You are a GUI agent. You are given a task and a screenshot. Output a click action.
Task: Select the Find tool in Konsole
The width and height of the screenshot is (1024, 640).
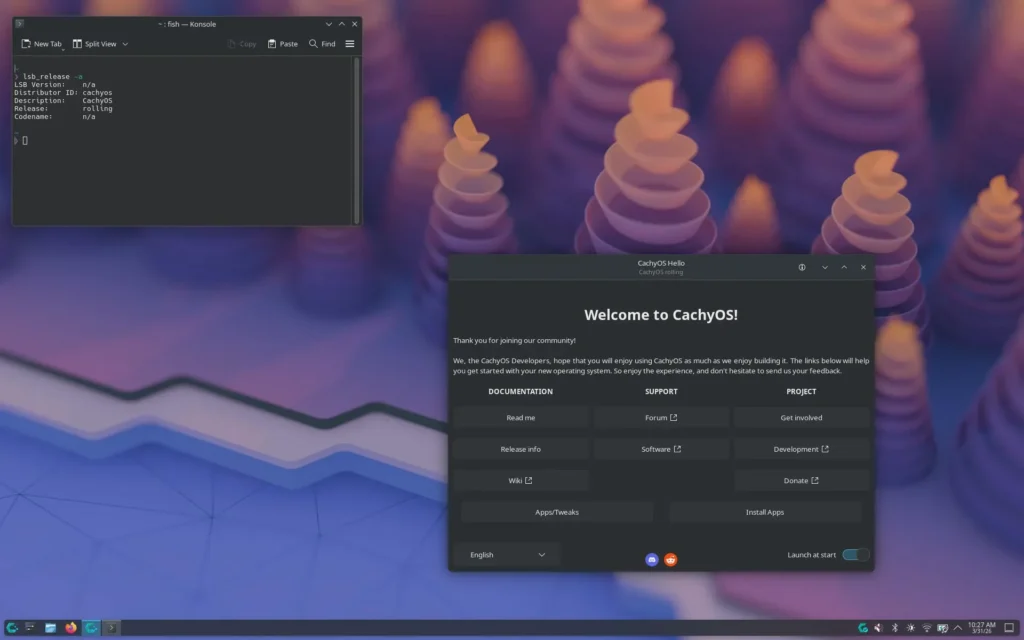322,43
